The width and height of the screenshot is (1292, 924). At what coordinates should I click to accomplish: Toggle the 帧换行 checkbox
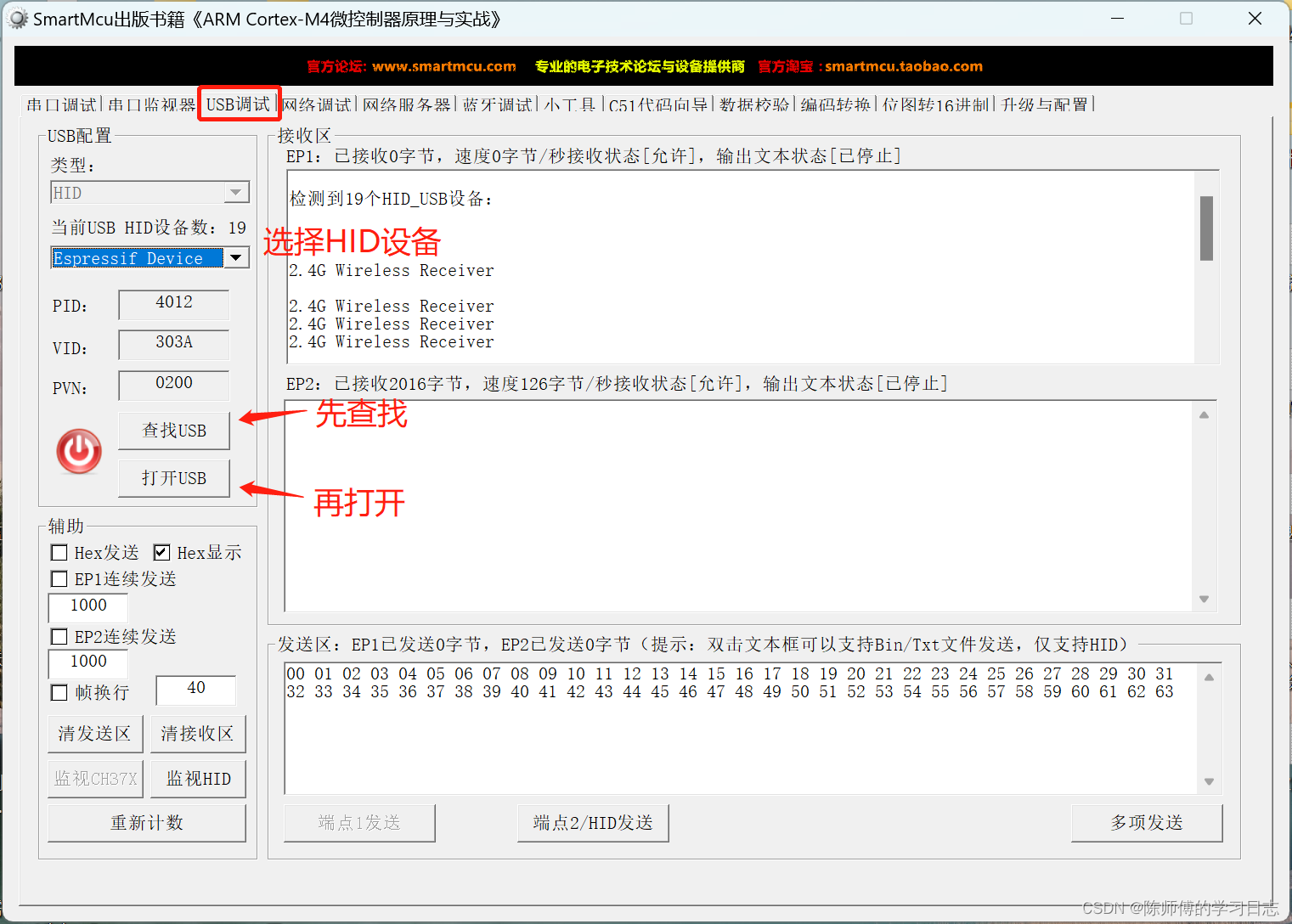click(x=59, y=692)
